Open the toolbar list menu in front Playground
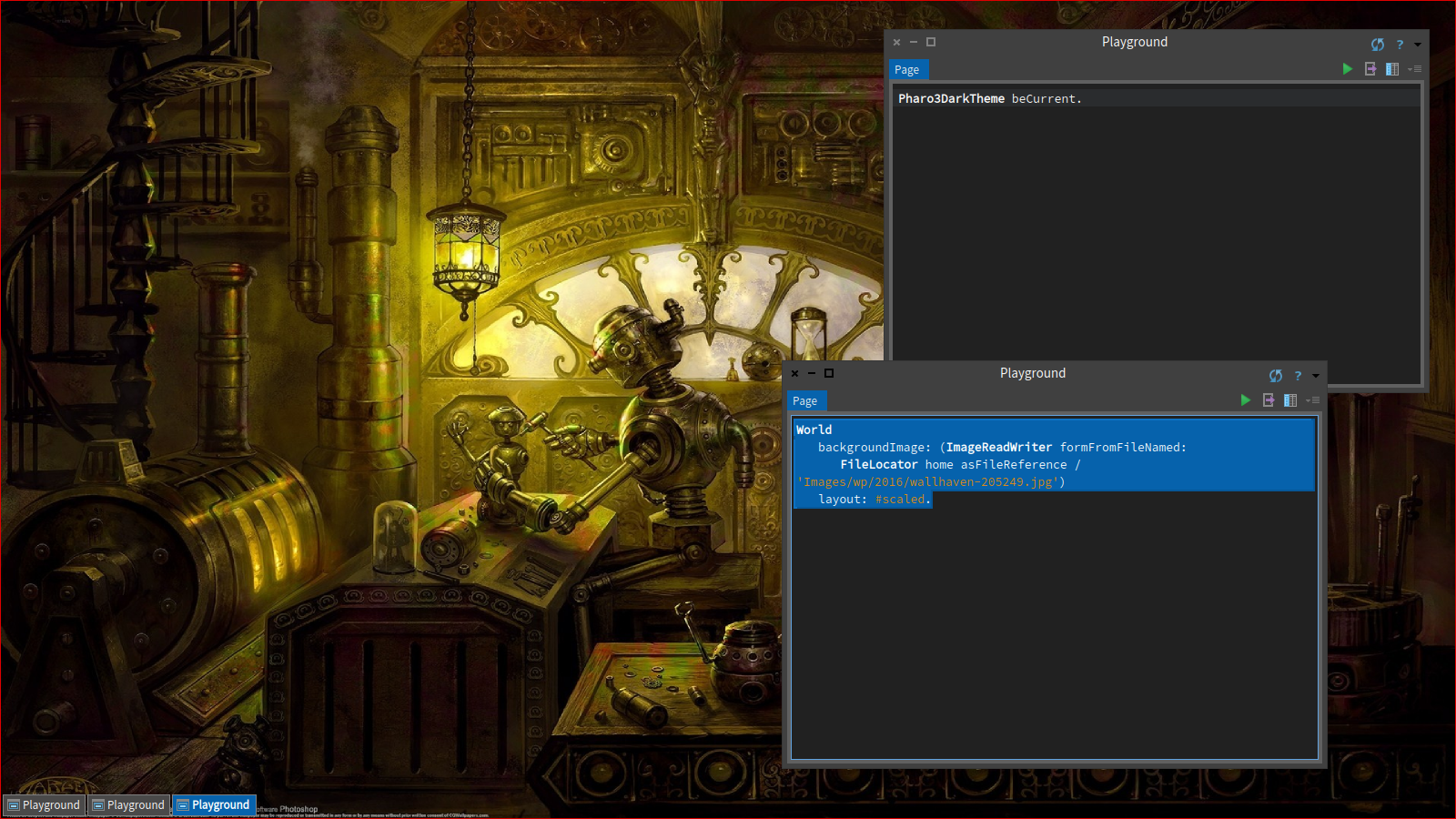The width and height of the screenshot is (1456, 819). 1312,400
